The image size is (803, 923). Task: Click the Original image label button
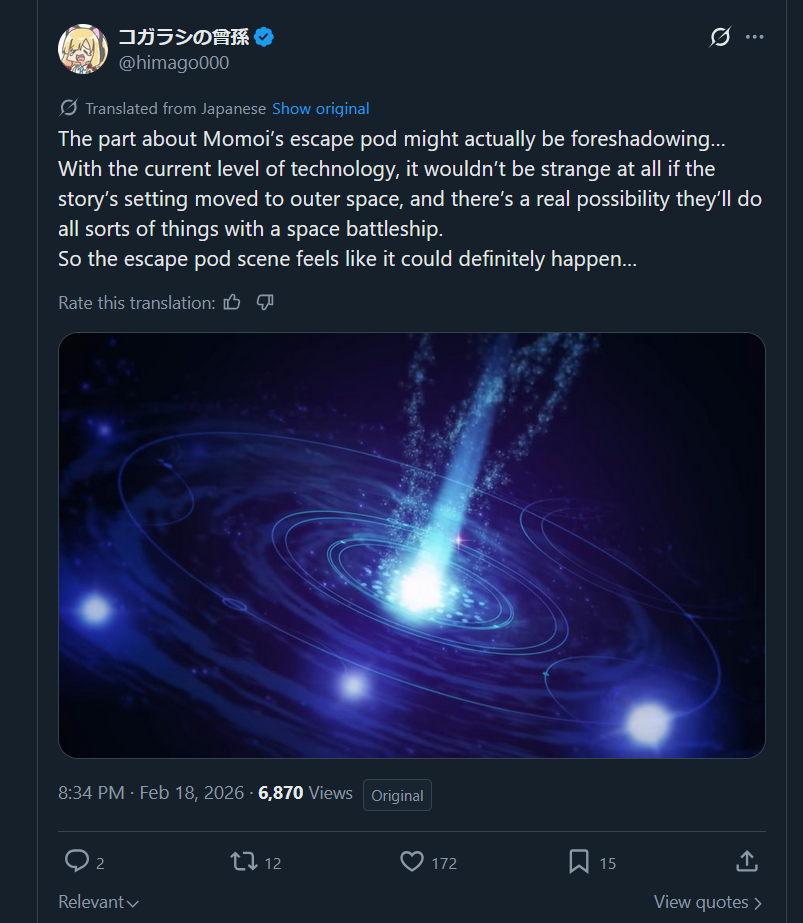click(x=397, y=795)
